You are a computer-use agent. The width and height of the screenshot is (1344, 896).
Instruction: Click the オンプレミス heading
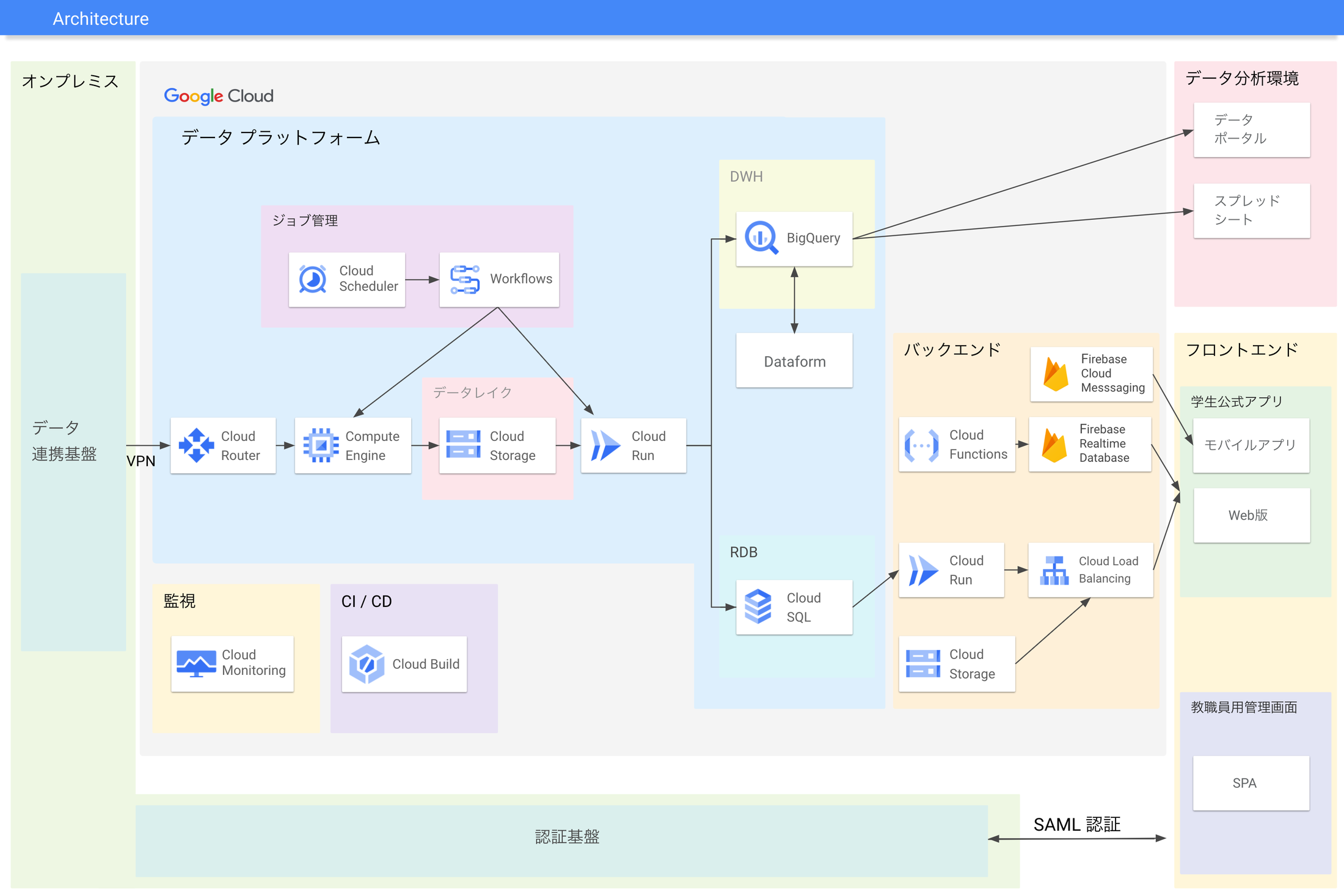click(70, 81)
